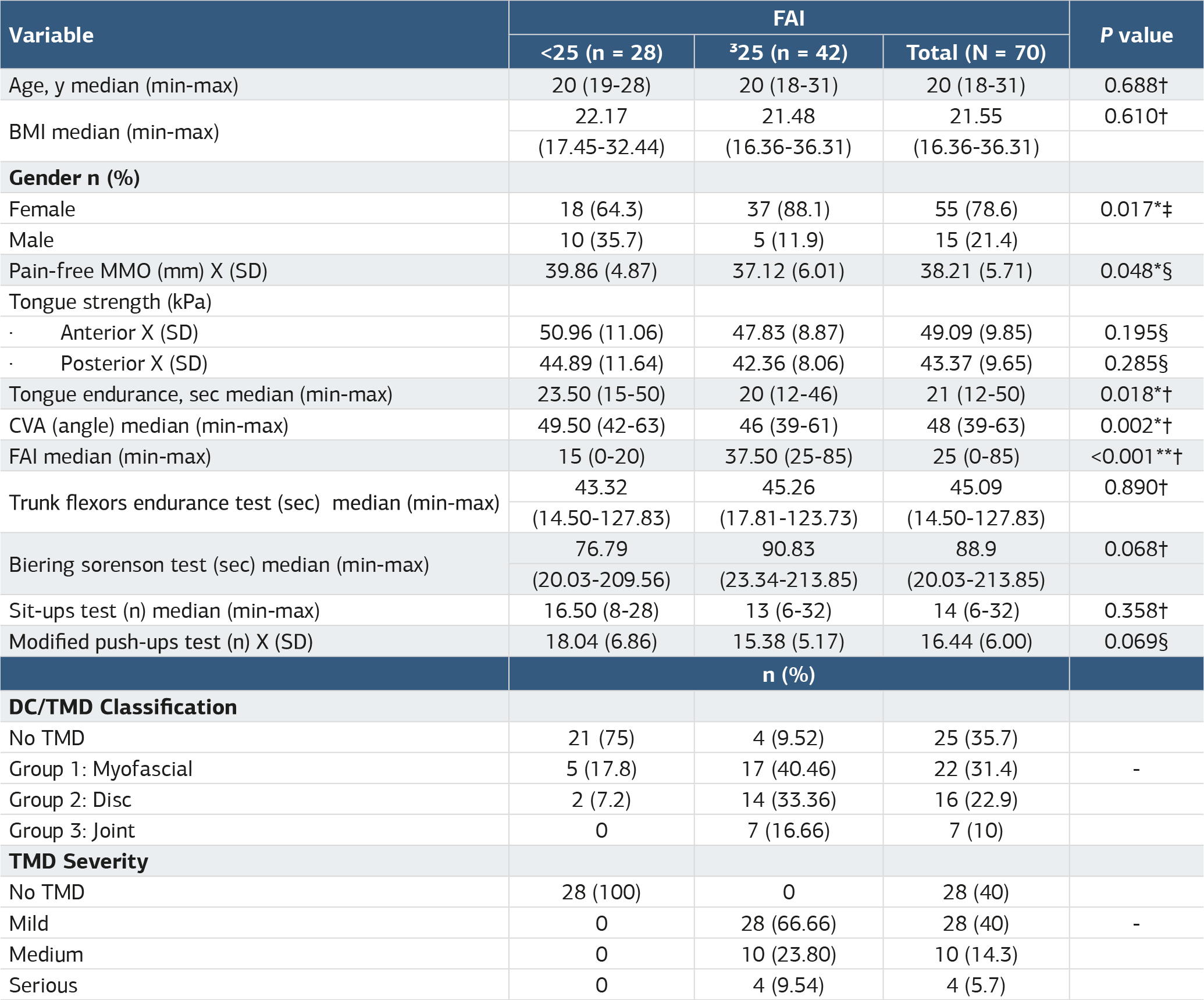Click 'Trunk flexors endurance test' row label

pyautogui.click(x=254, y=503)
